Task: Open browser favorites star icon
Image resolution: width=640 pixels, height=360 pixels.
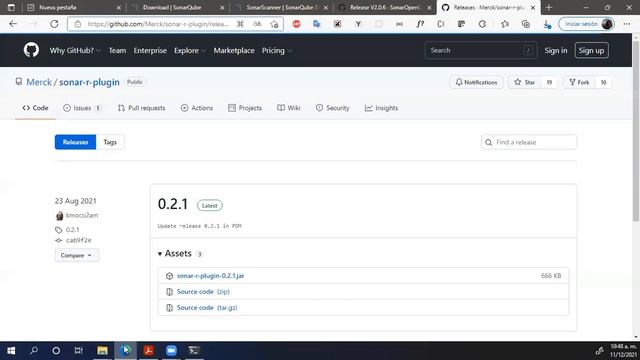Action: tap(505, 24)
